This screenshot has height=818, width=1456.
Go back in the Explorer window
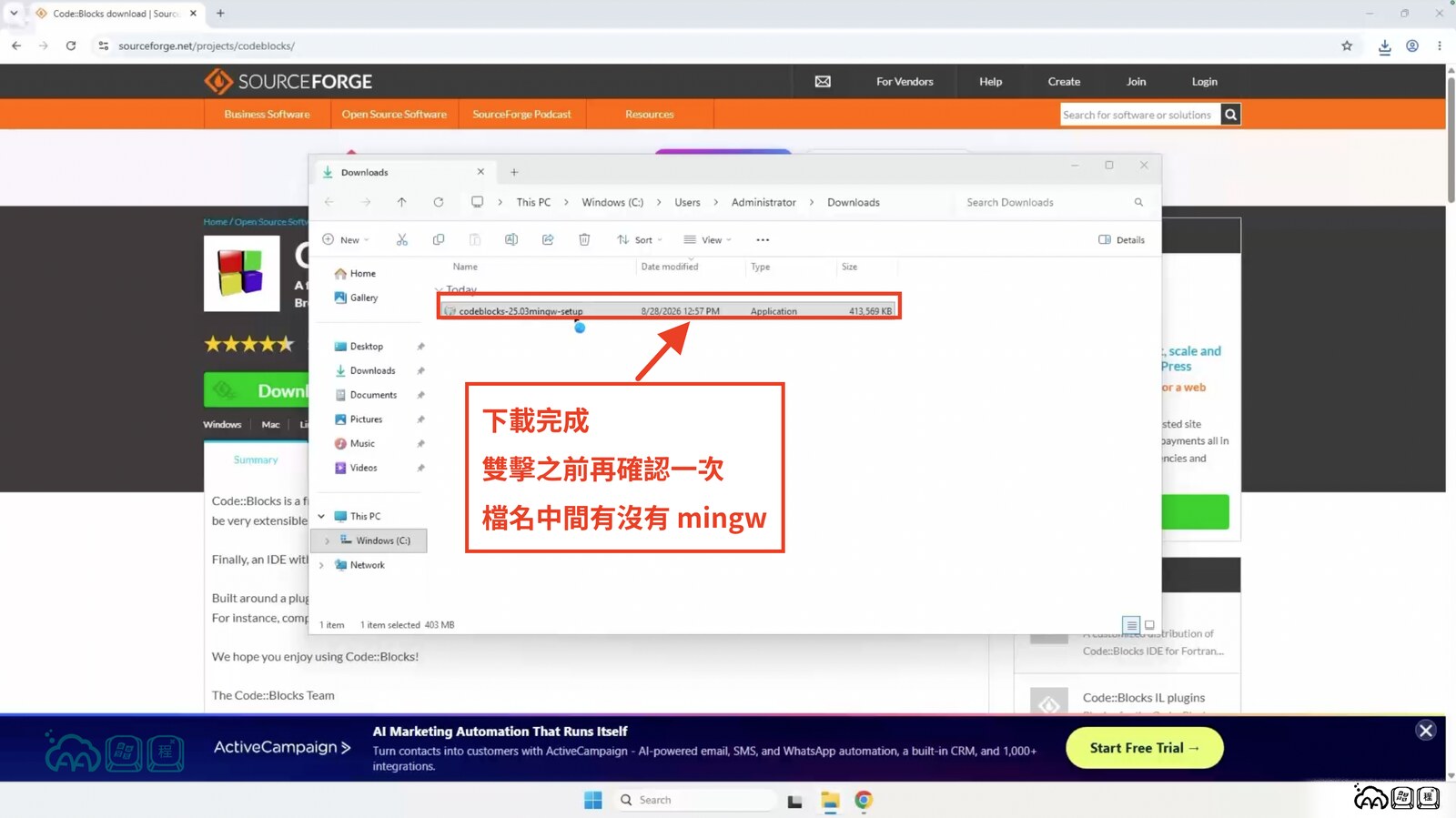click(x=329, y=202)
